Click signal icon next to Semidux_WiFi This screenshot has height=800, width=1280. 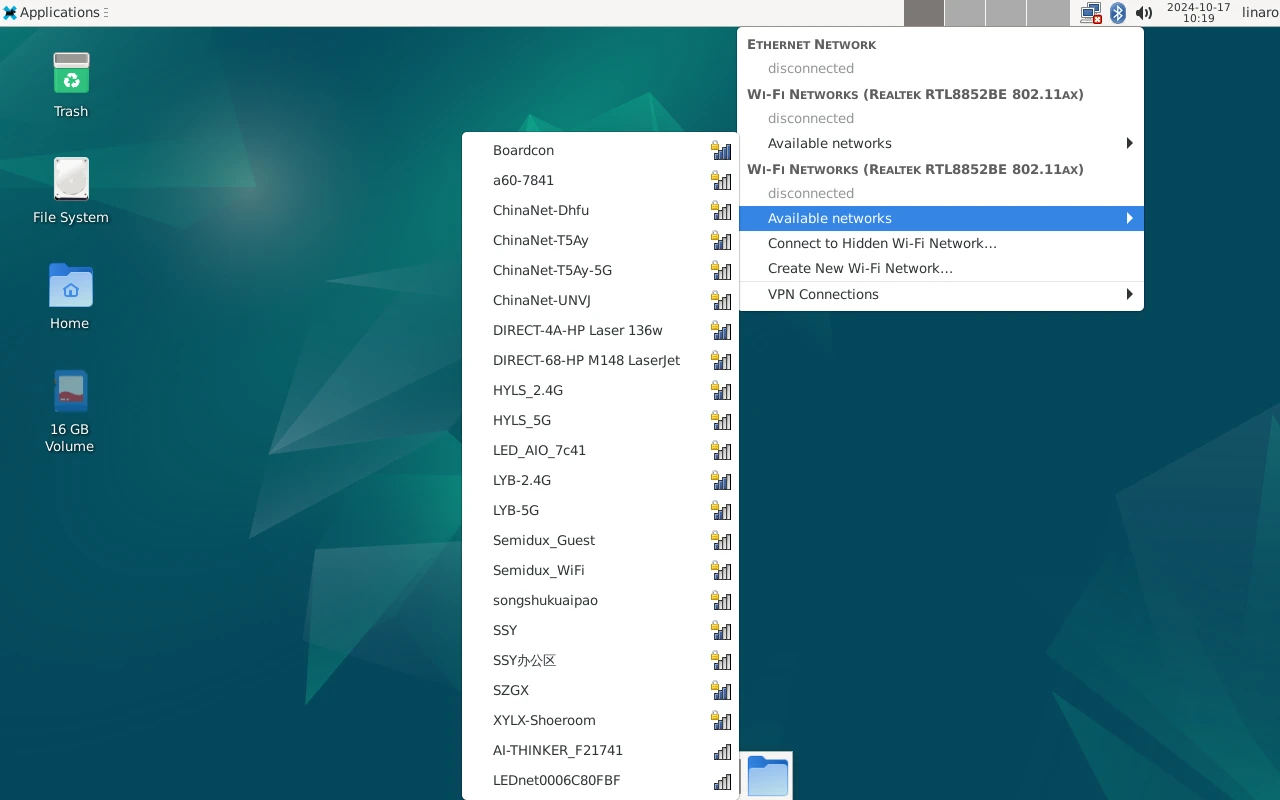721,570
